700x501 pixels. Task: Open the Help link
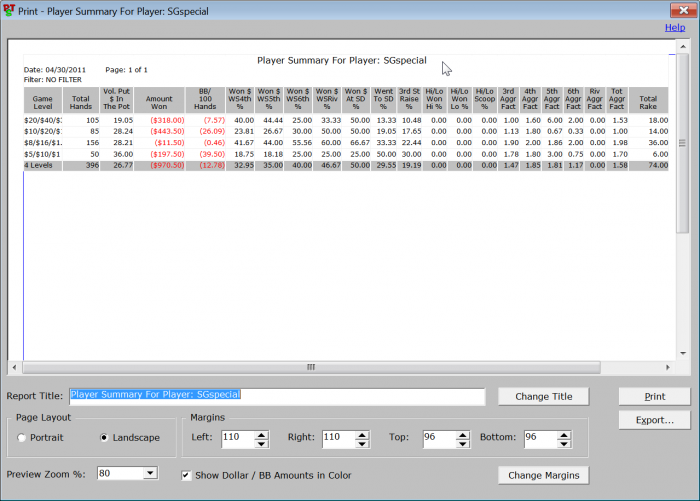(675, 27)
